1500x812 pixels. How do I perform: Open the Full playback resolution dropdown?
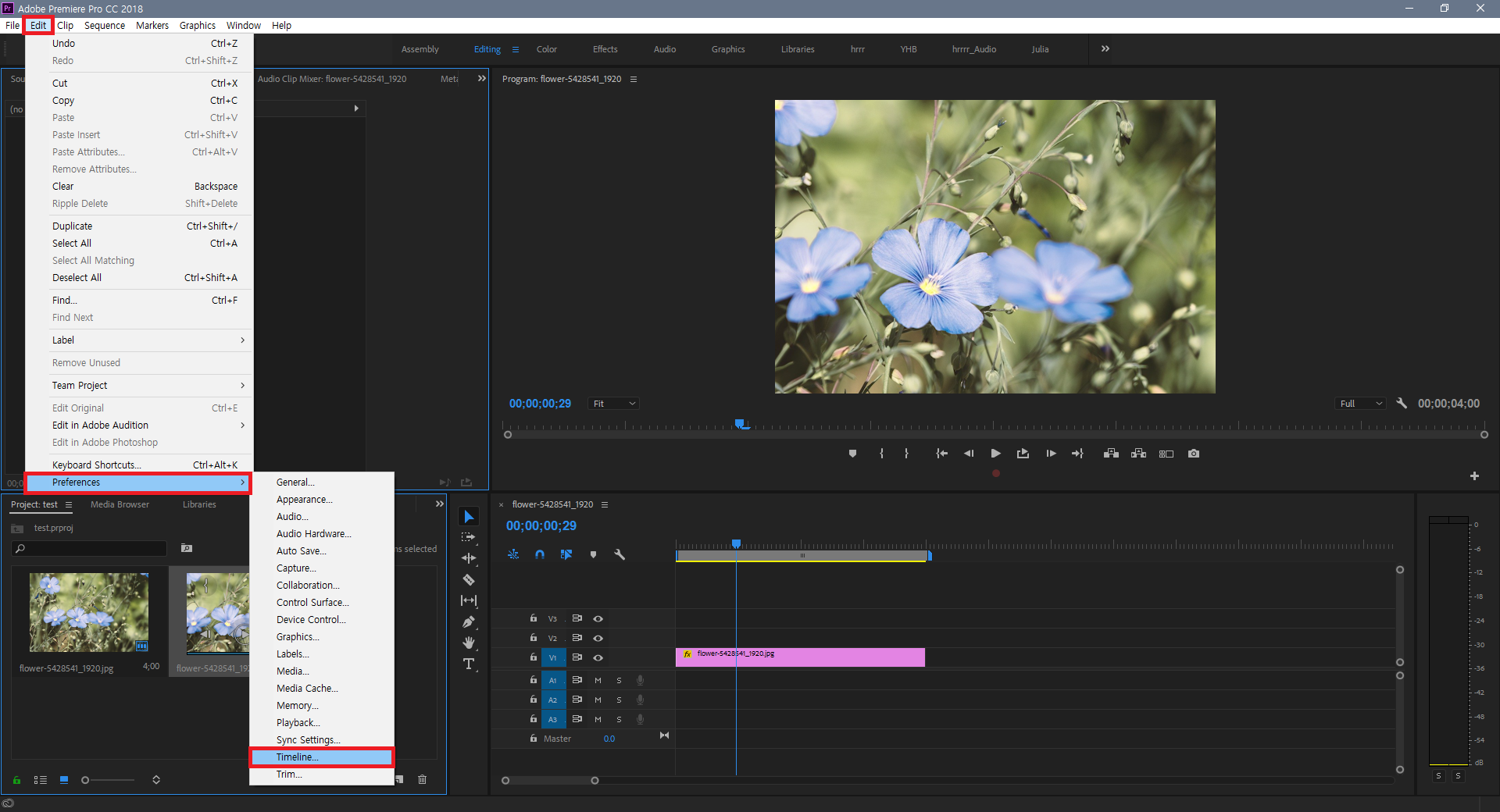tap(1361, 404)
